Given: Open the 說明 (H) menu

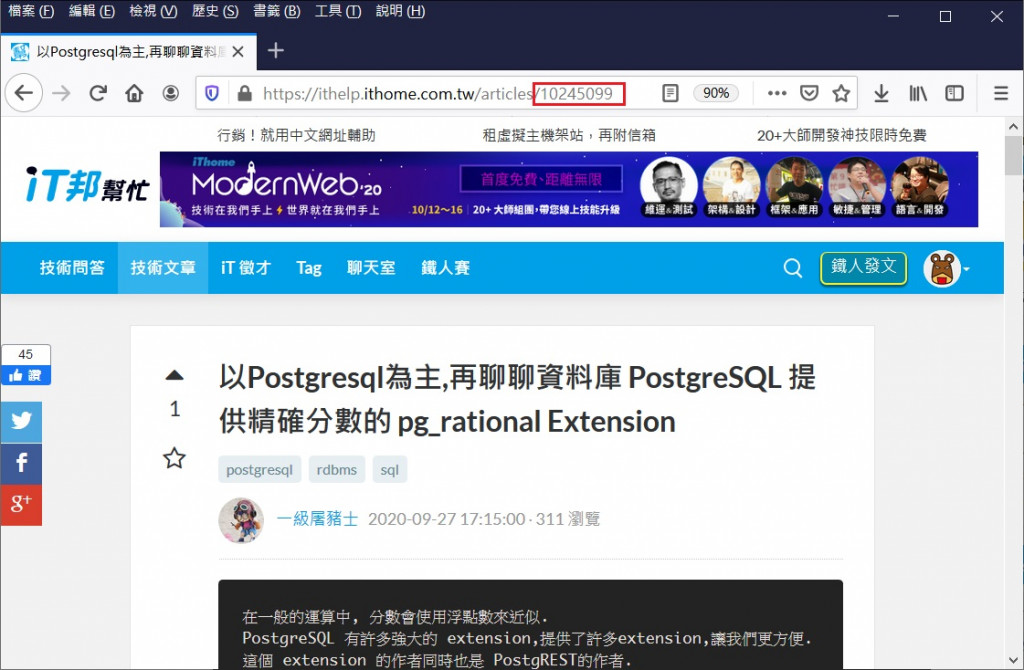Looking at the screenshot, I should pos(400,11).
